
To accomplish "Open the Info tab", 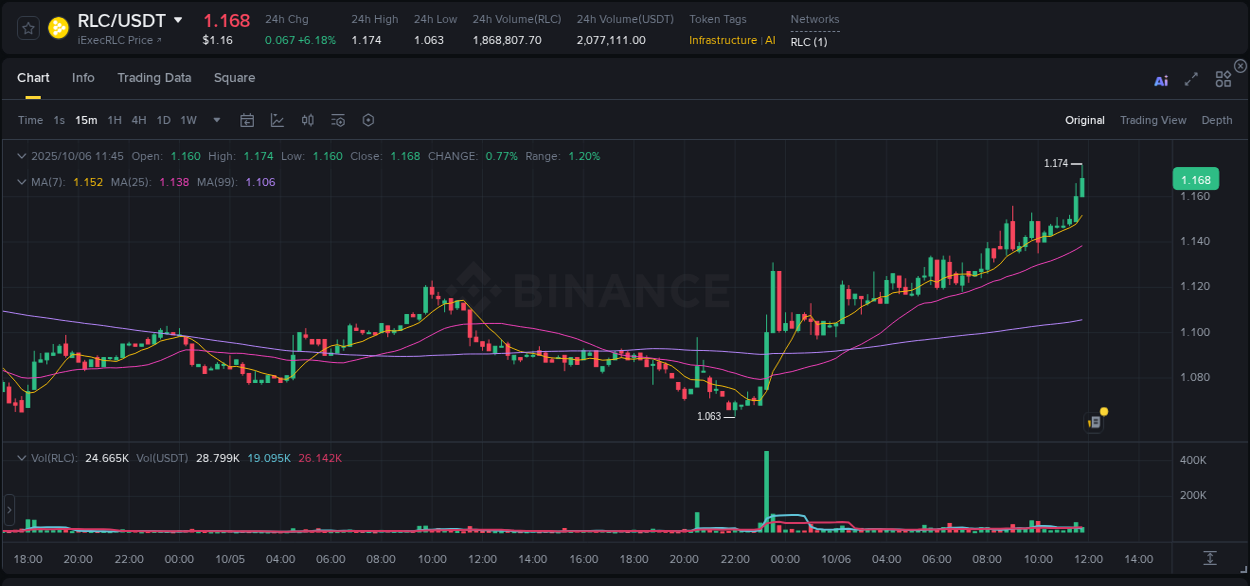I will [83, 77].
